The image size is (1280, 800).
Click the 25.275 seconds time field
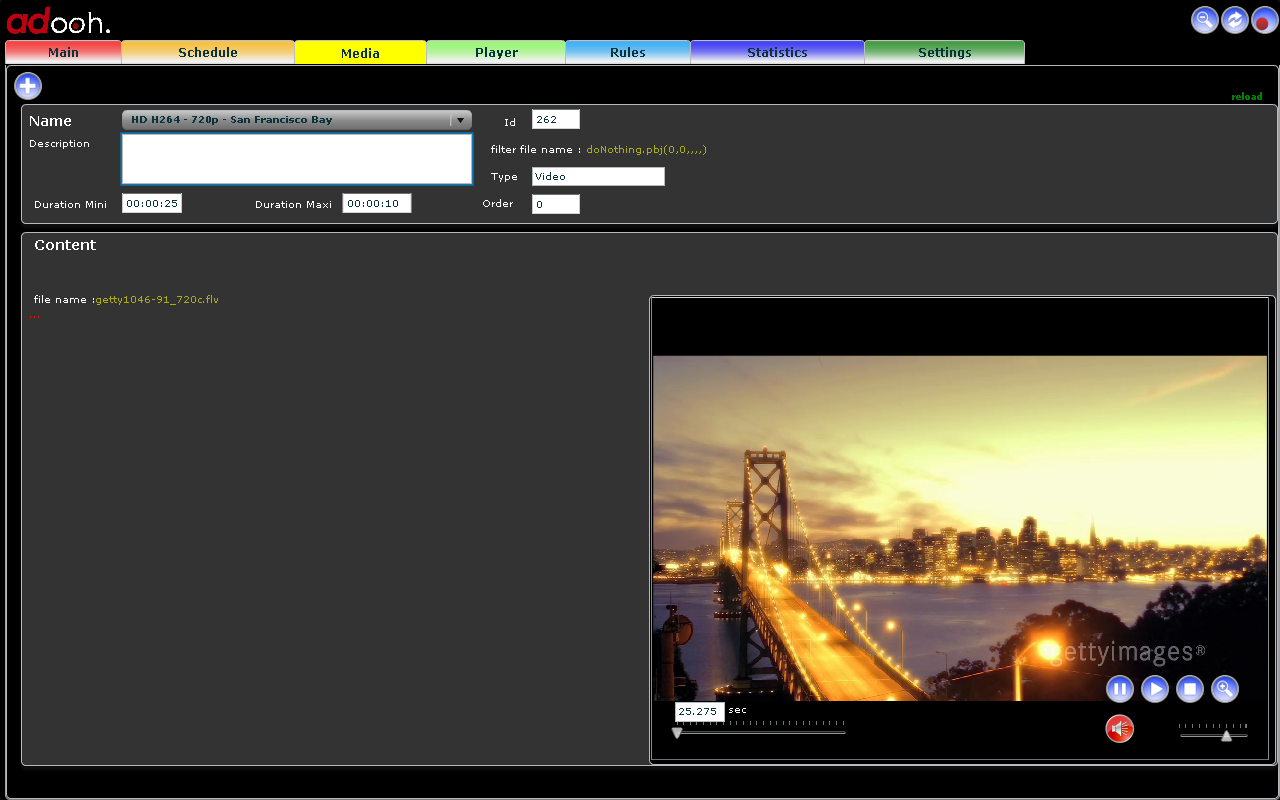coord(699,712)
